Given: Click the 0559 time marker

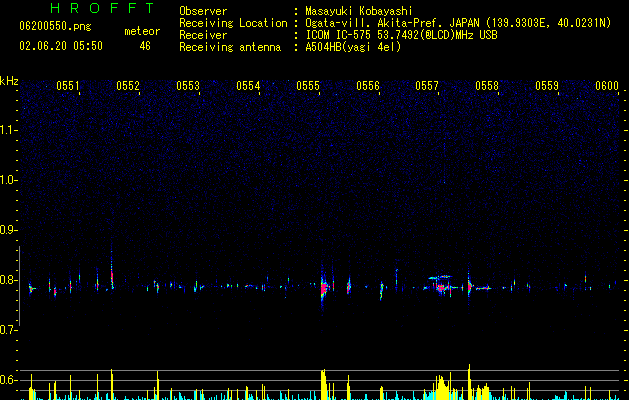Looking at the screenshot, I should (547, 86).
